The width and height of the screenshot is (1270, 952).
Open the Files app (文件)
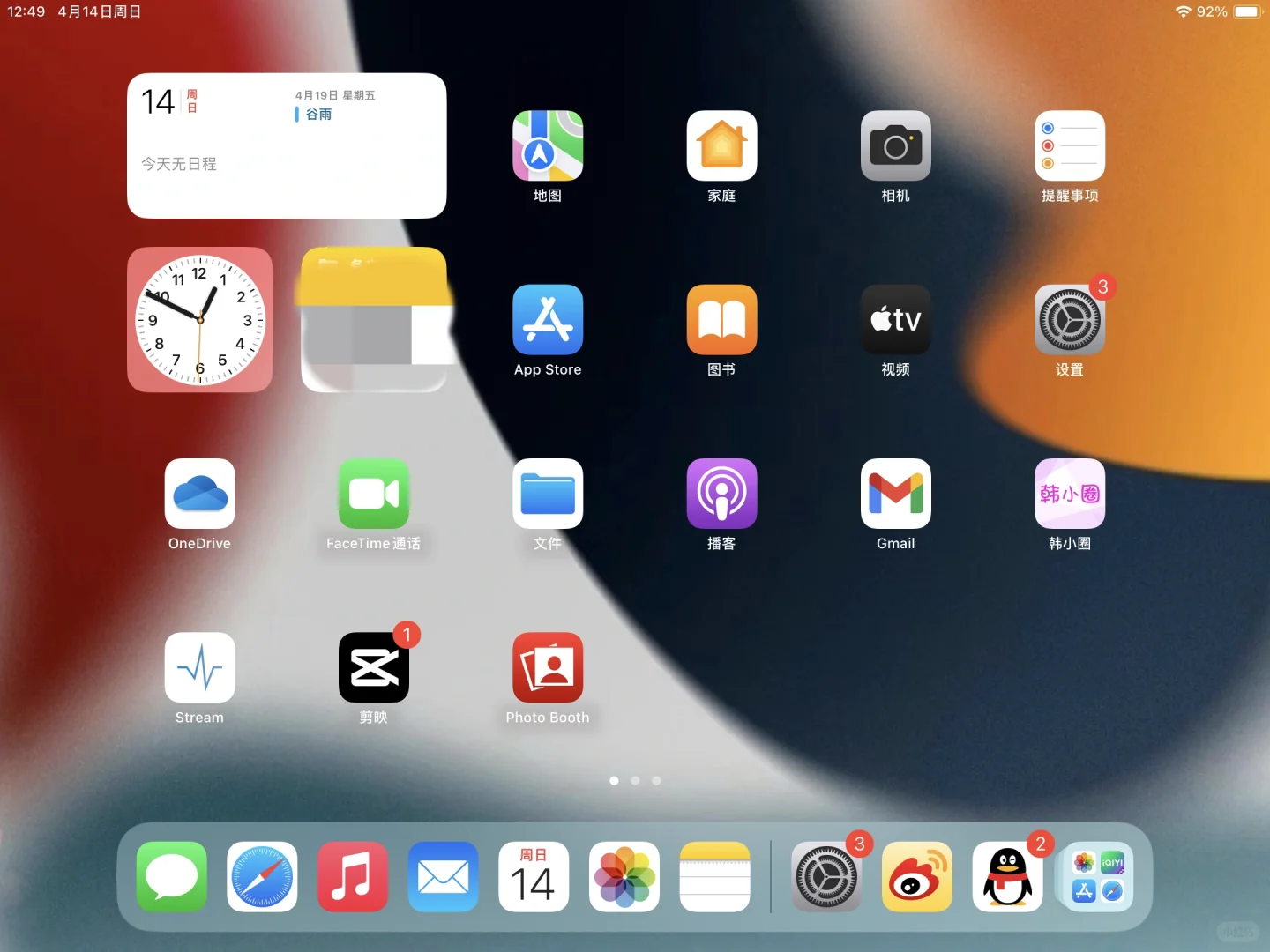[548, 494]
